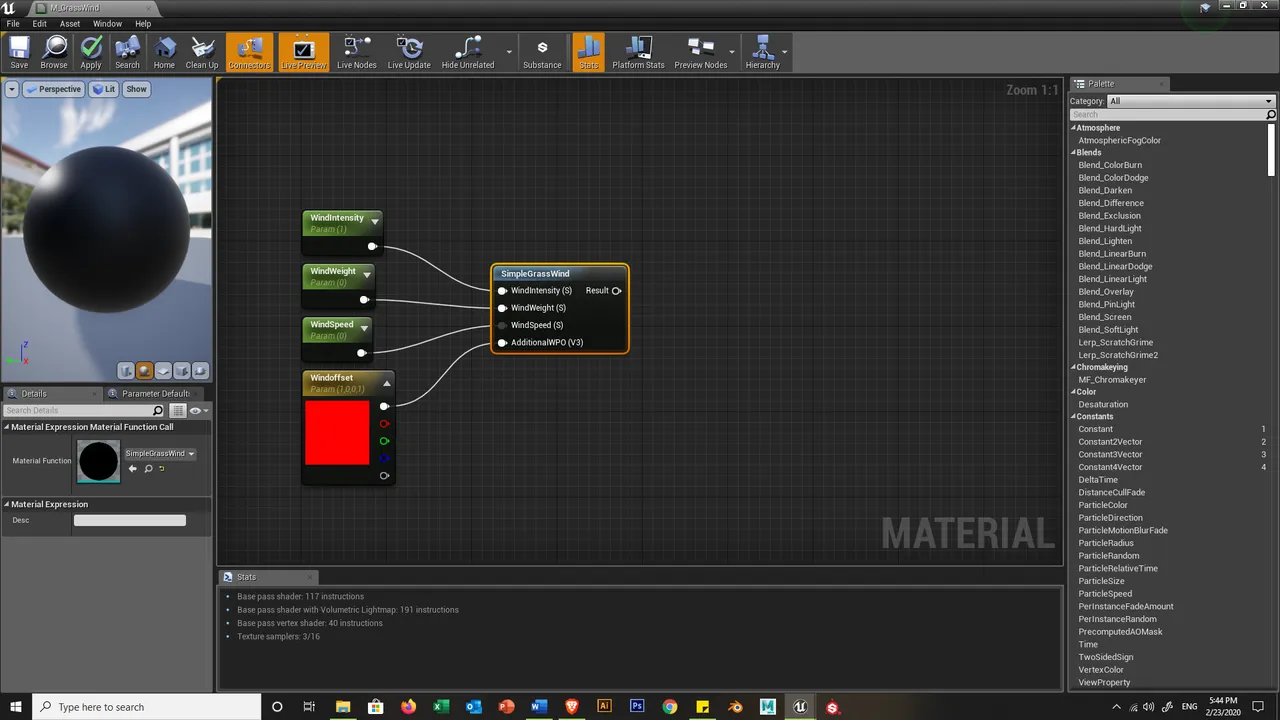Set preview mesh to cylinder

pos(126,371)
